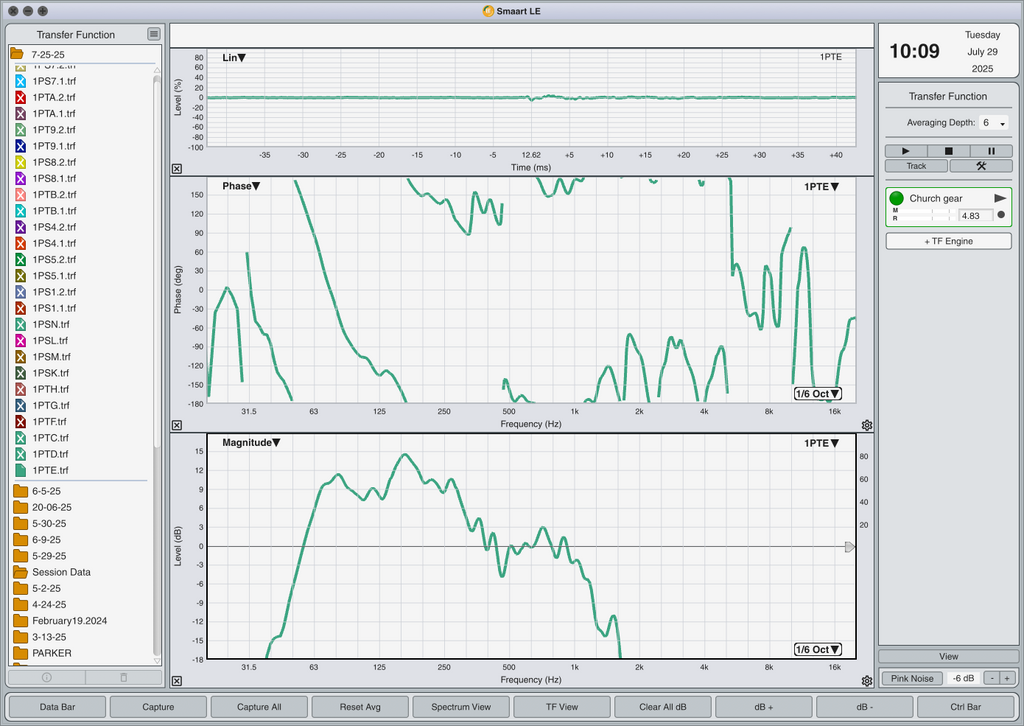
Task: Pause measurement with the pause button
Action: 991,151
